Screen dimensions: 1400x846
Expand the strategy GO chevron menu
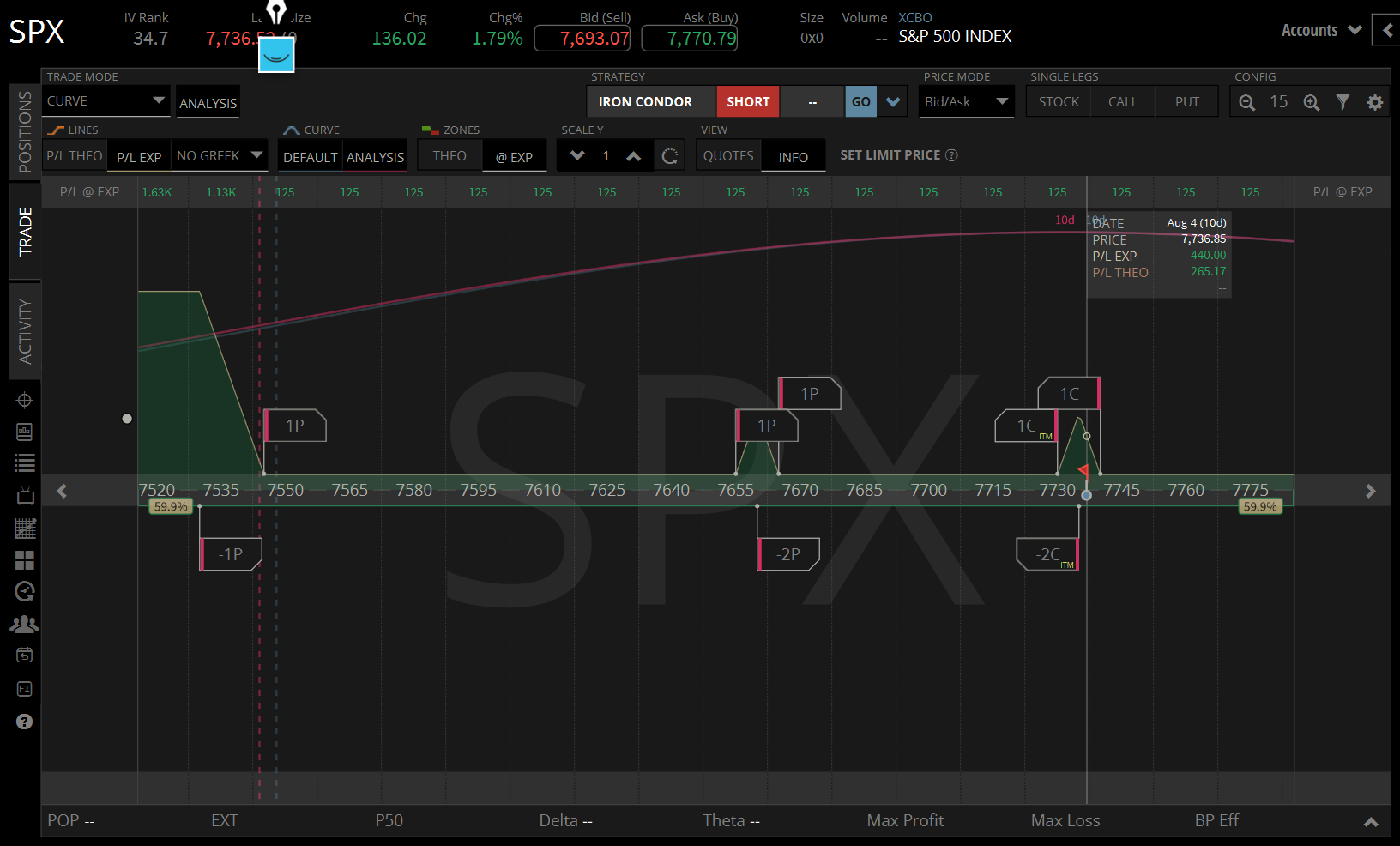click(x=893, y=101)
